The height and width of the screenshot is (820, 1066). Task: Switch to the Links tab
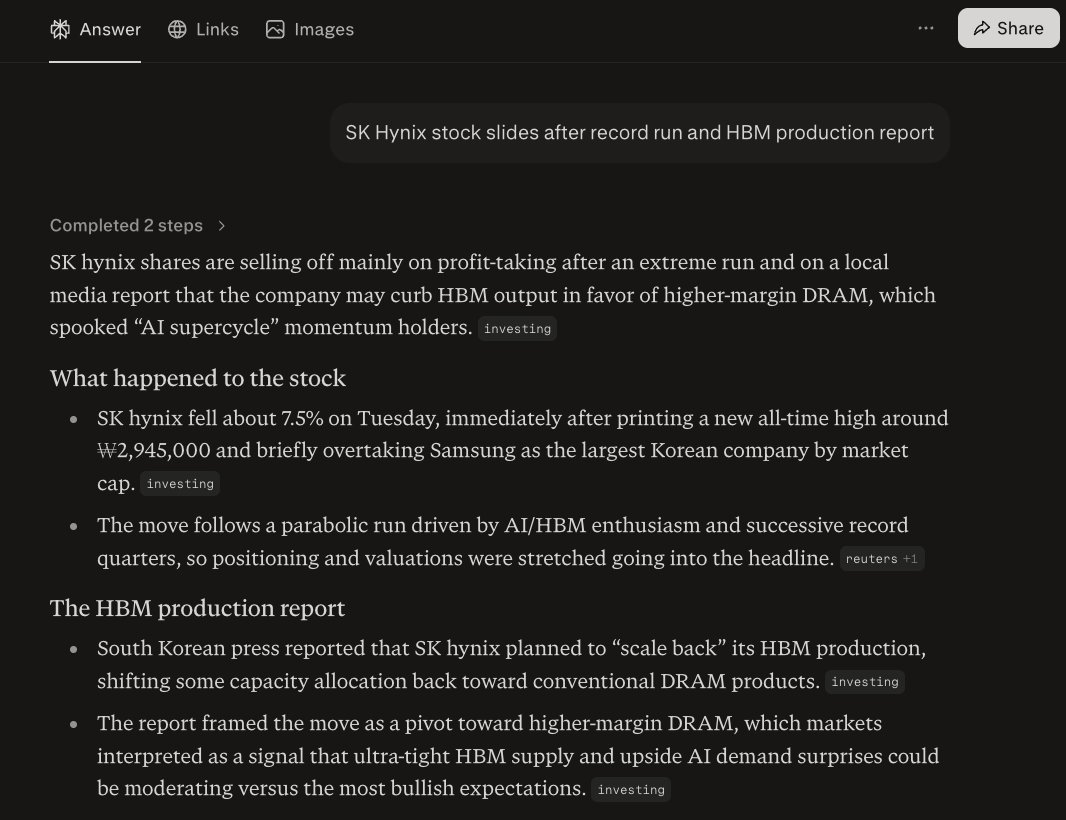coord(203,29)
